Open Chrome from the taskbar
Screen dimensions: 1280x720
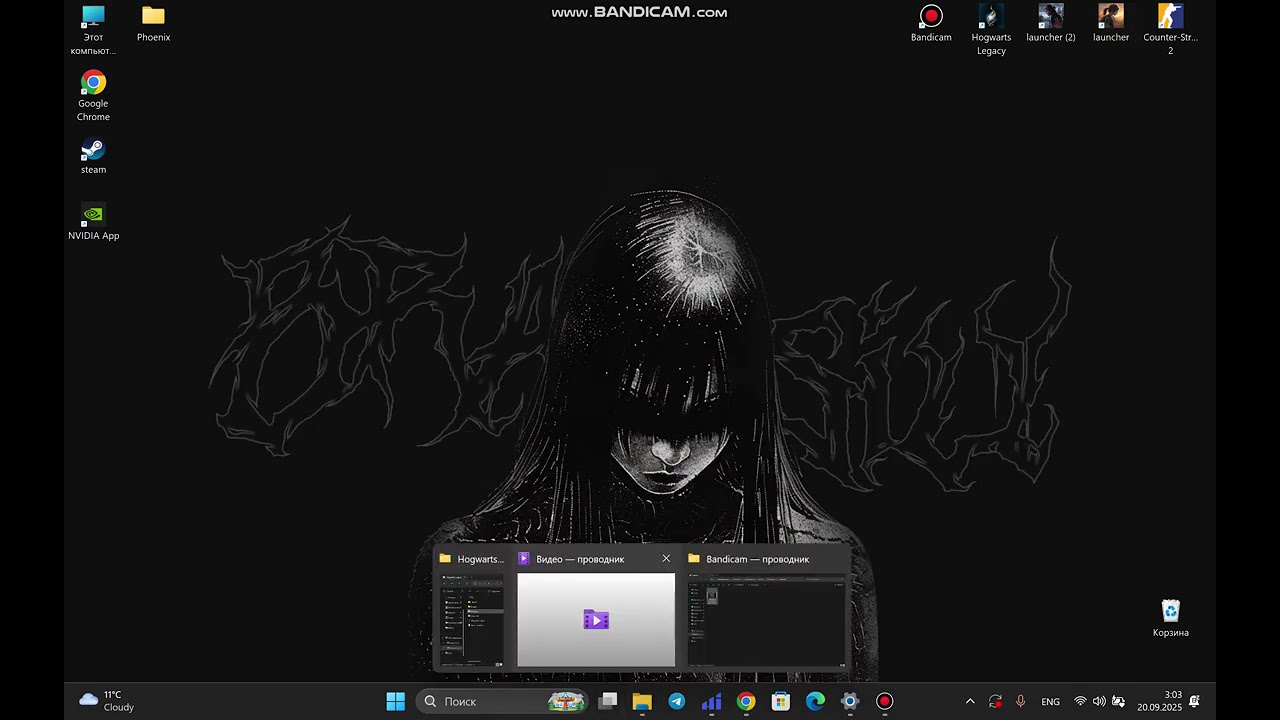pos(746,701)
